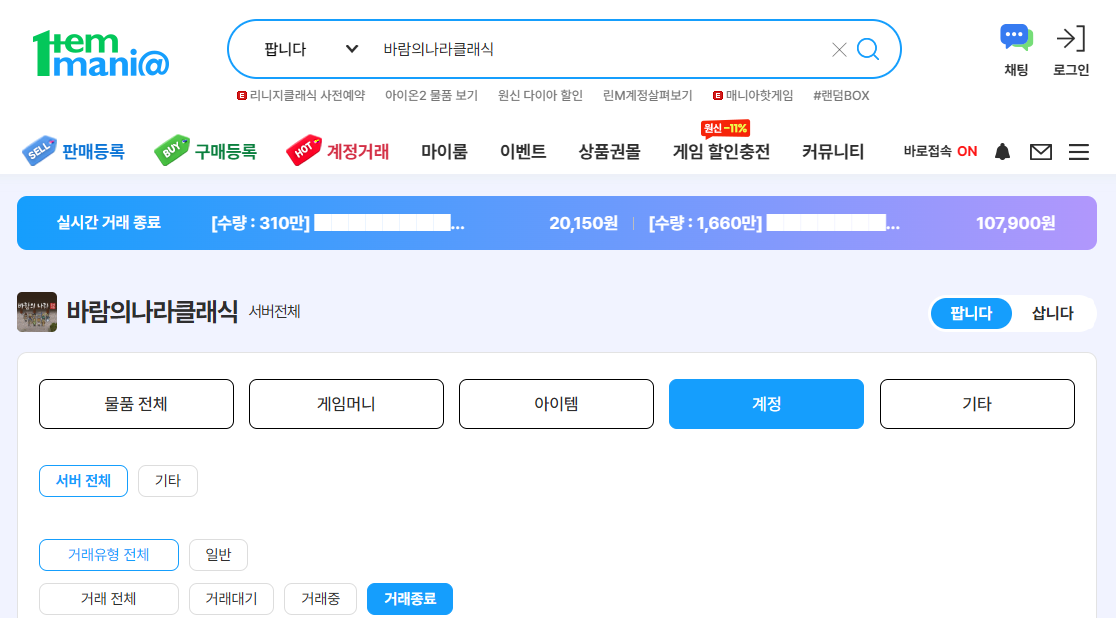This screenshot has width=1116, height=618.
Task: Open notifications bell icon
Action: [x=1002, y=152]
